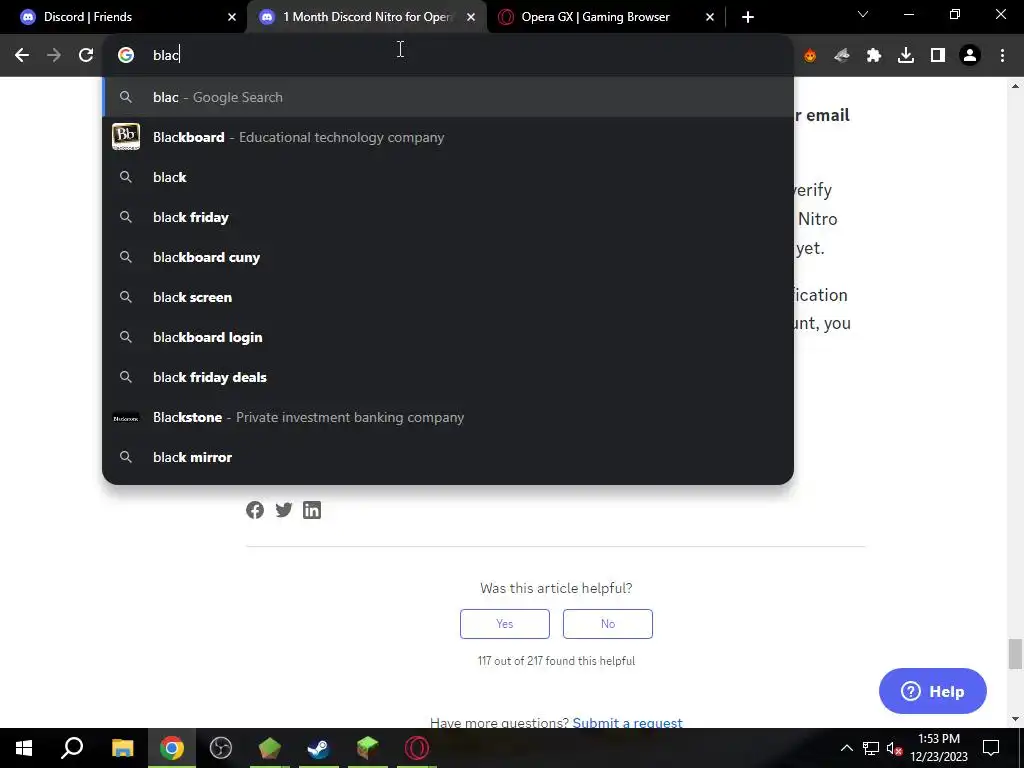1024x768 pixels.
Task: Open the network tray icon
Action: 871,748
